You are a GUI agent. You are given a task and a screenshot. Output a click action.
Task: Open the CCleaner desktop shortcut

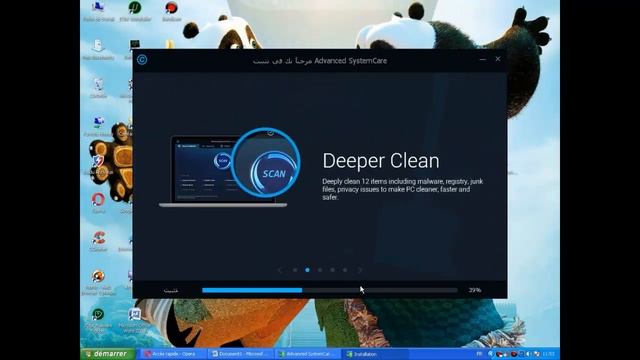click(98, 241)
